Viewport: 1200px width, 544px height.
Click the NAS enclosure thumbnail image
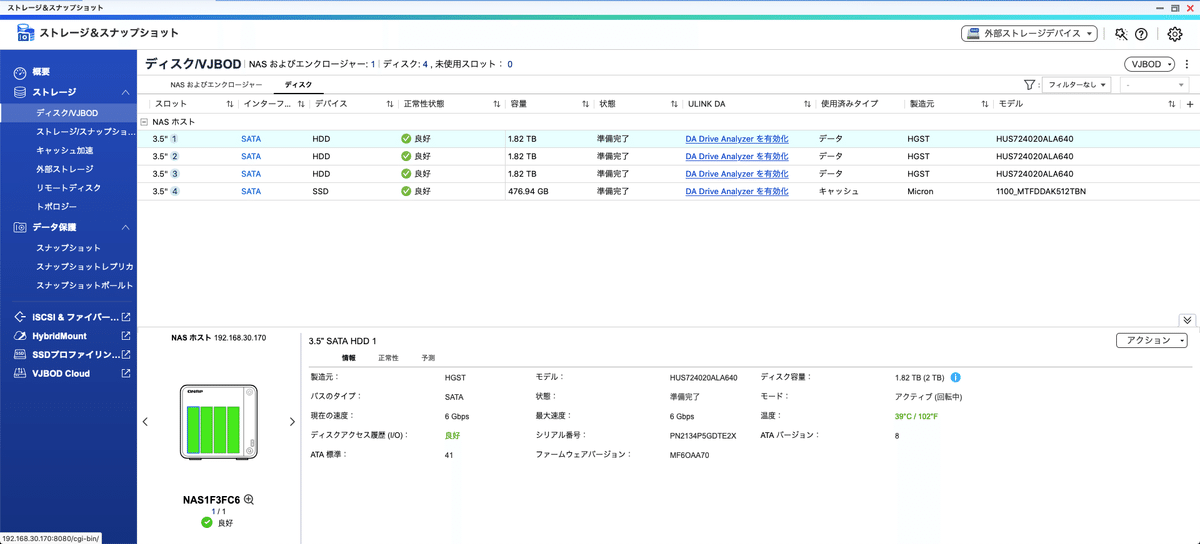point(219,423)
